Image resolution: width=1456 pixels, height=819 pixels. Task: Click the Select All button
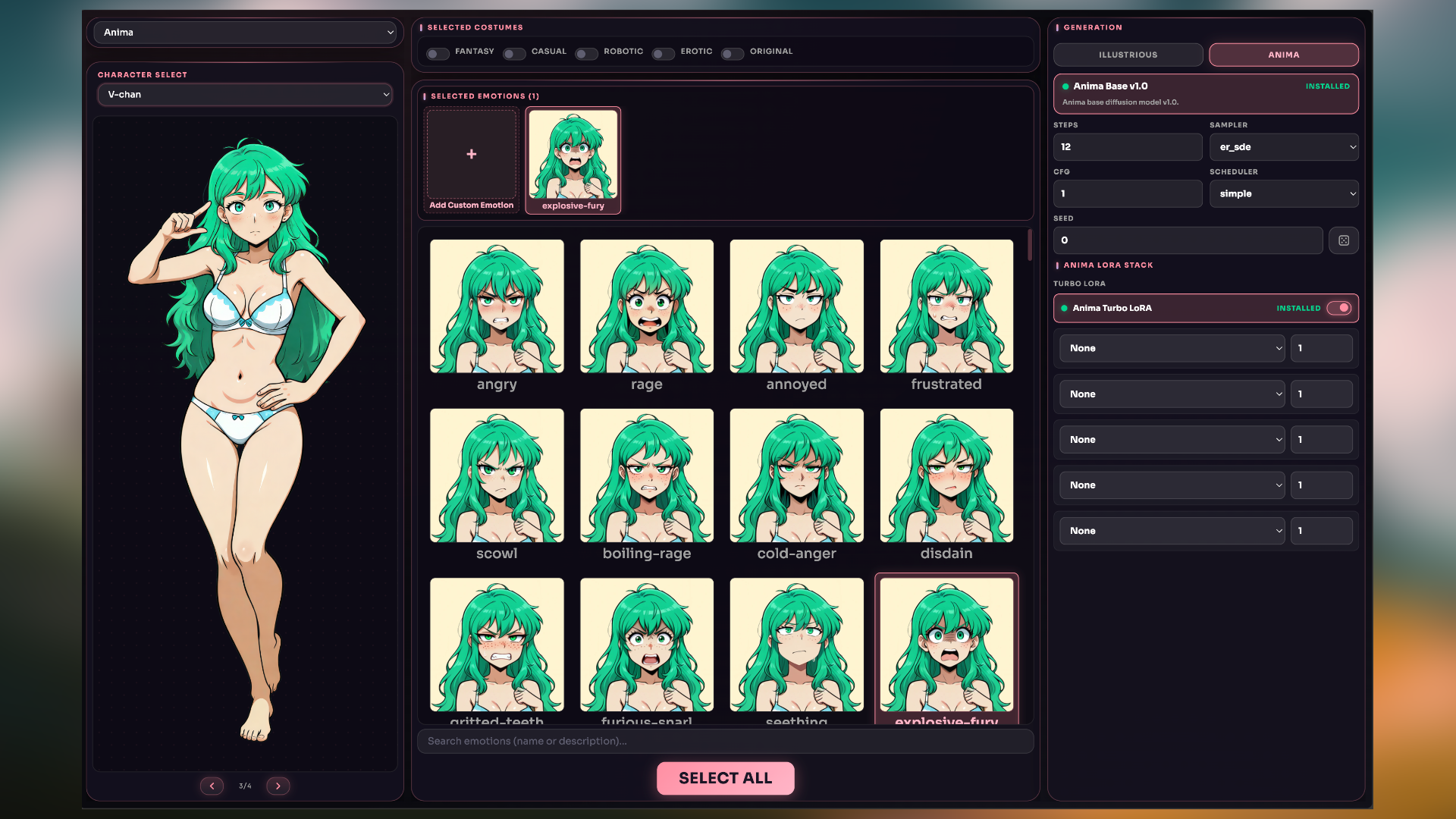(x=725, y=778)
